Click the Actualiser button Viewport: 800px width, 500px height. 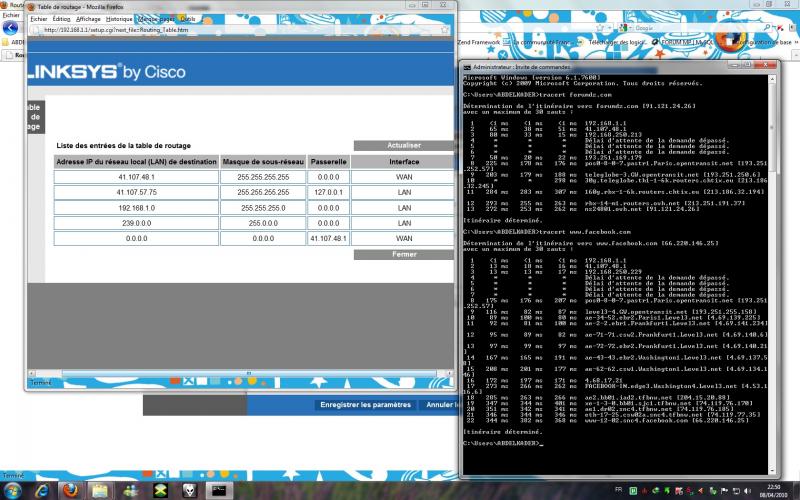401,145
